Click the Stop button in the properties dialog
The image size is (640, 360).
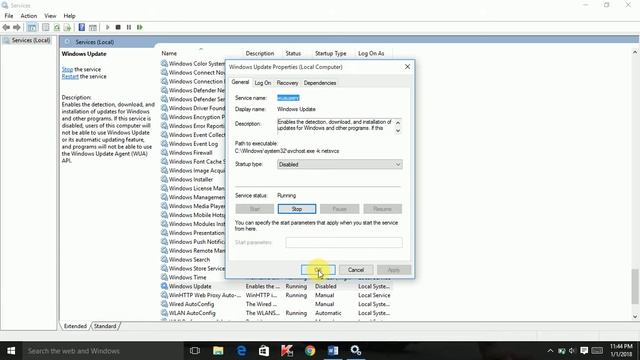[x=297, y=209]
